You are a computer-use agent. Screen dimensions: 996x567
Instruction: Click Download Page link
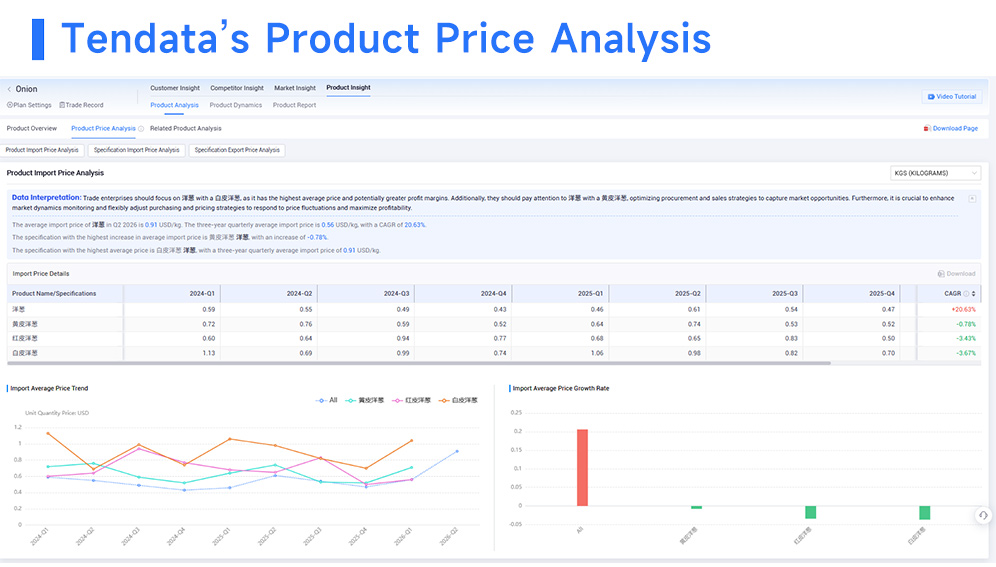point(951,129)
